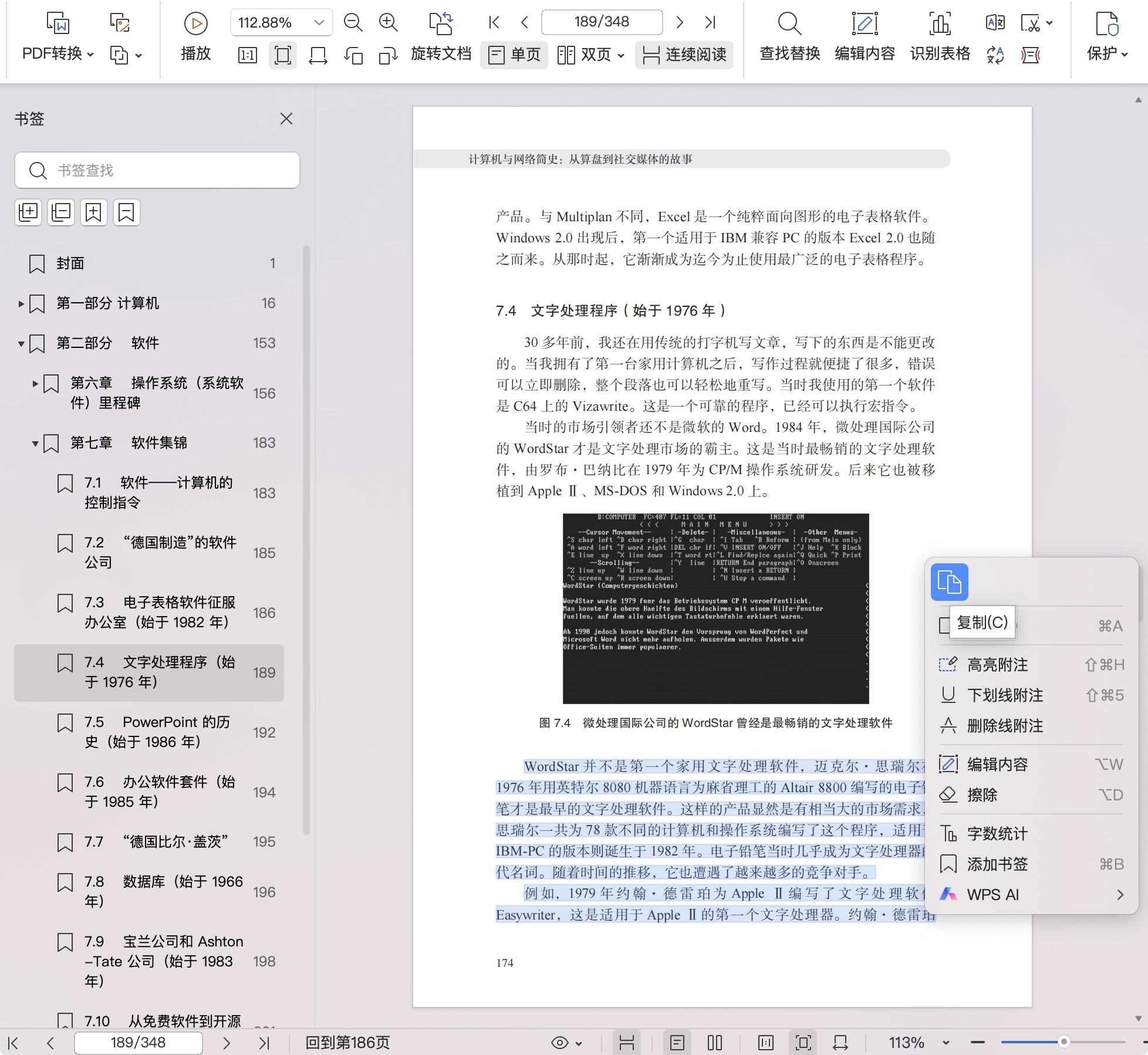Screen dimensions: 1148x1055
Task: Rotate page clockwise icon
Action: (388, 55)
